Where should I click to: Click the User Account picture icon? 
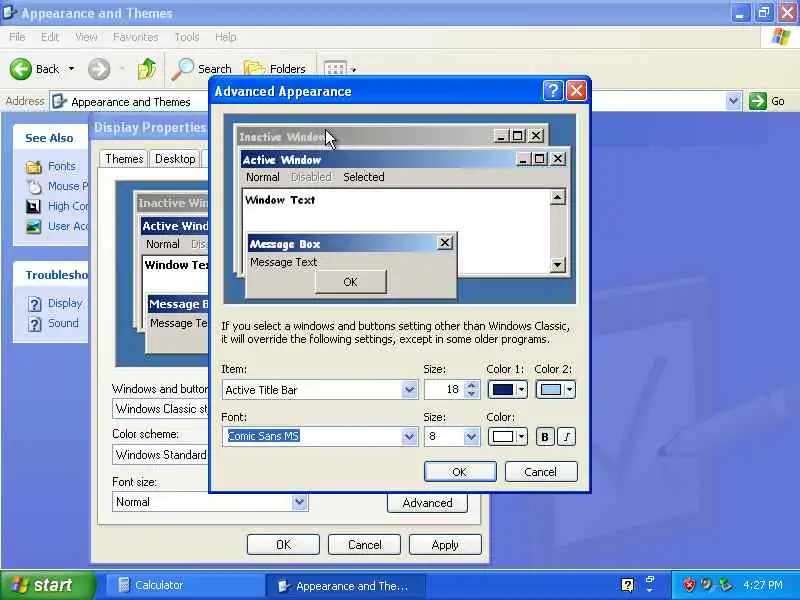coord(33,227)
